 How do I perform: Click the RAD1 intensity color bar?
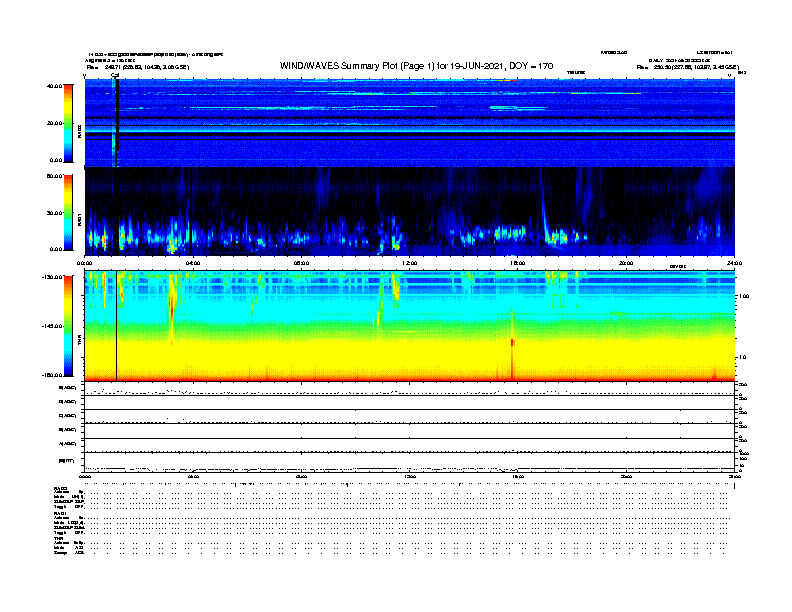[x=68, y=213]
